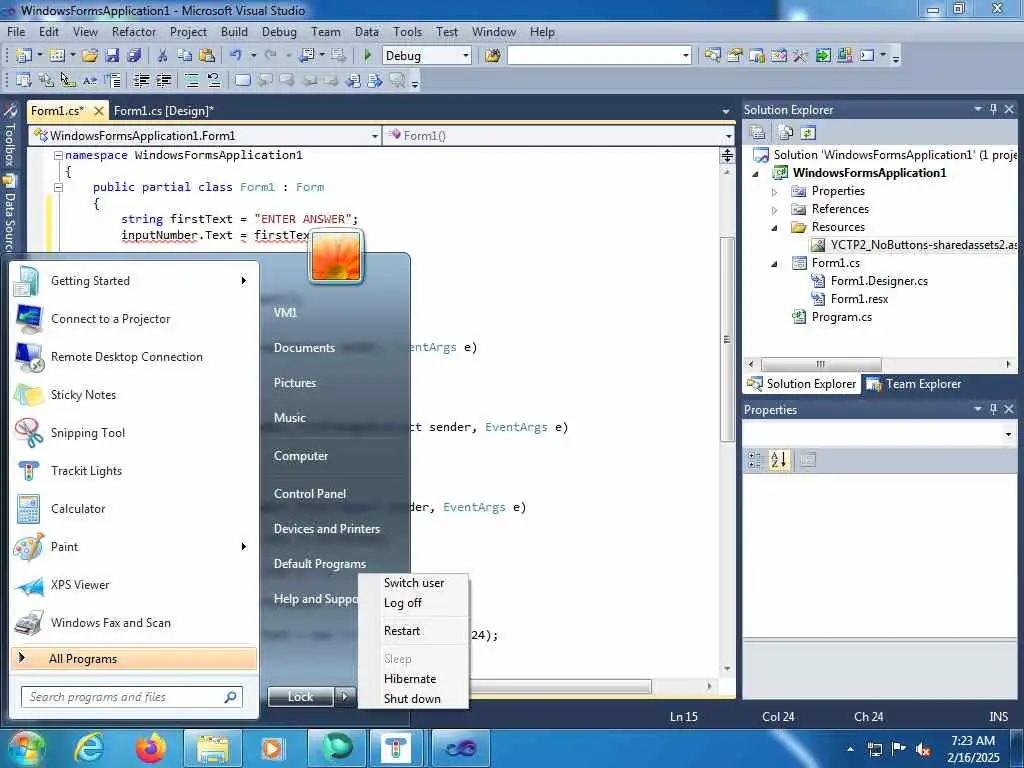Click the Open File folder icon
Image resolution: width=1024 pixels, height=768 pixels.
[89, 56]
